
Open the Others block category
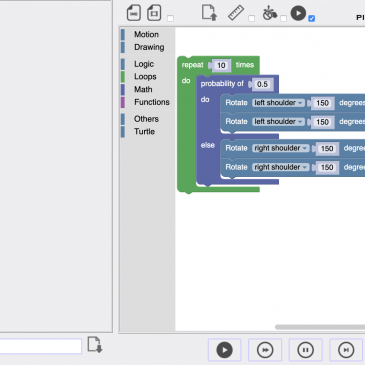pyautogui.click(x=146, y=119)
